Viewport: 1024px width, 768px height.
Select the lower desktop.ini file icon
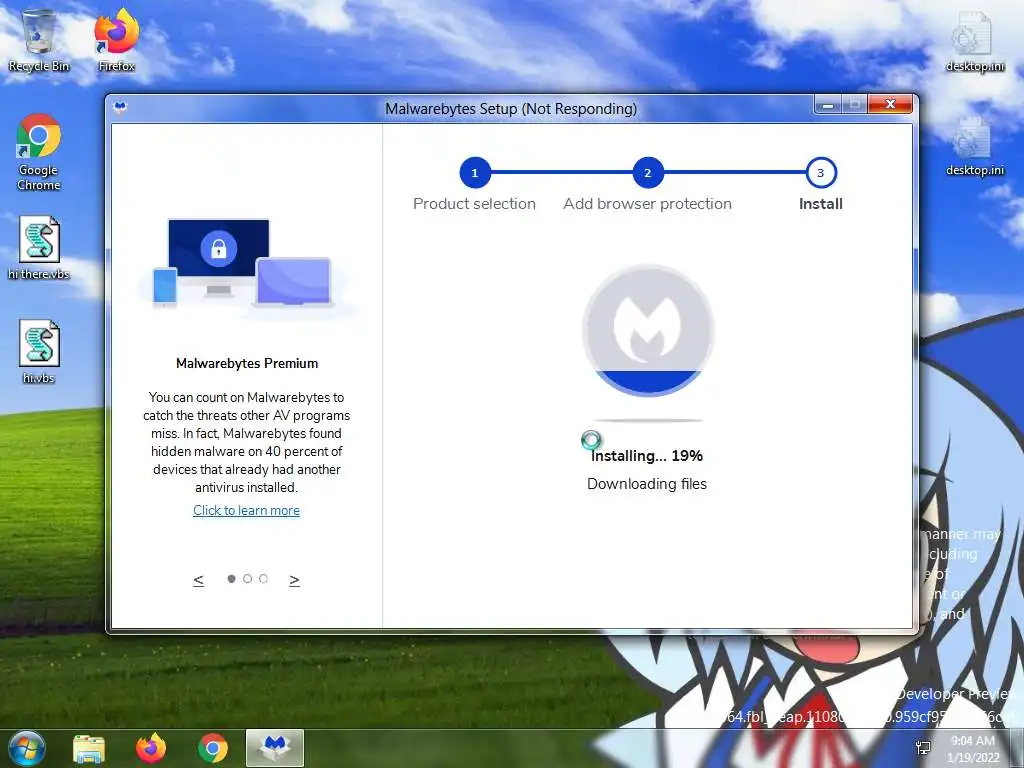(974, 146)
